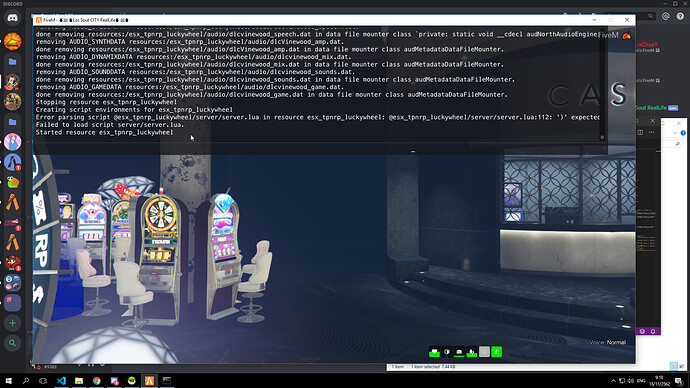Open Visual Studio Code from taskbar
Viewport: 690px width, 388px height.
(61, 381)
